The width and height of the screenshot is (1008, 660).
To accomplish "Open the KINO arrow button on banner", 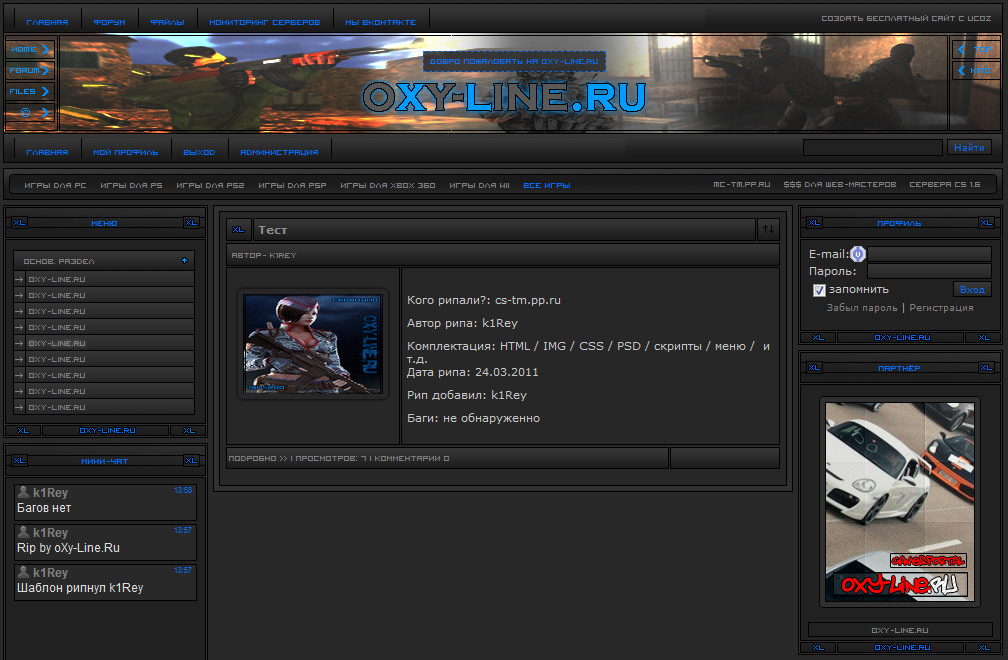I will point(975,70).
